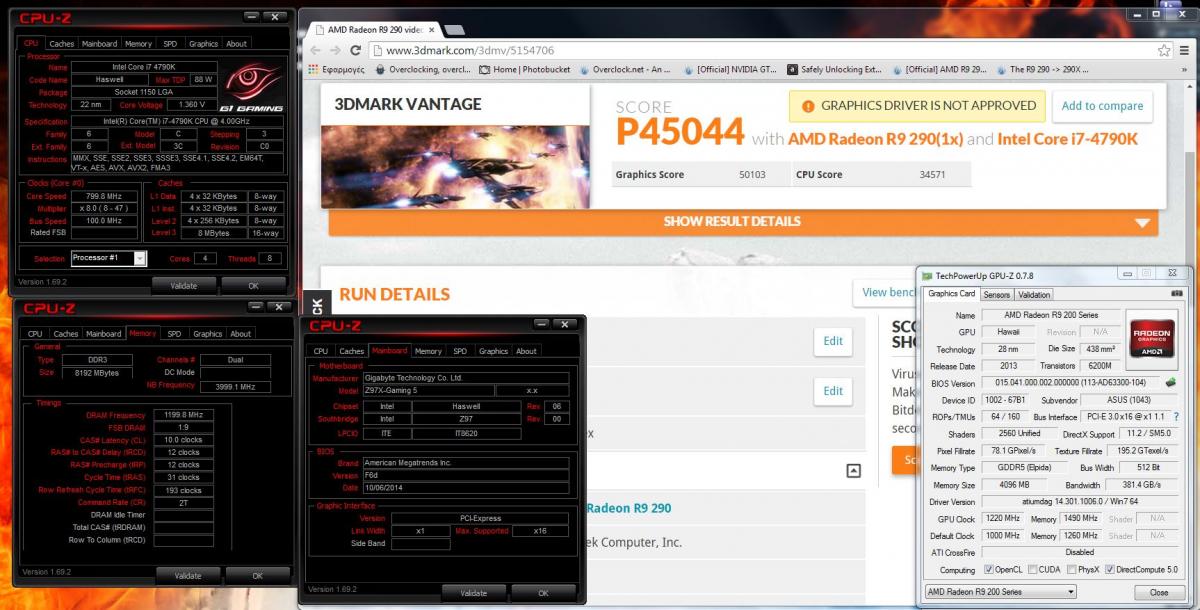Select the Graphics Card tab in GPU-Z
Image resolution: width=1200 pixels, height=610 pixels.
(x=952, y=294)
